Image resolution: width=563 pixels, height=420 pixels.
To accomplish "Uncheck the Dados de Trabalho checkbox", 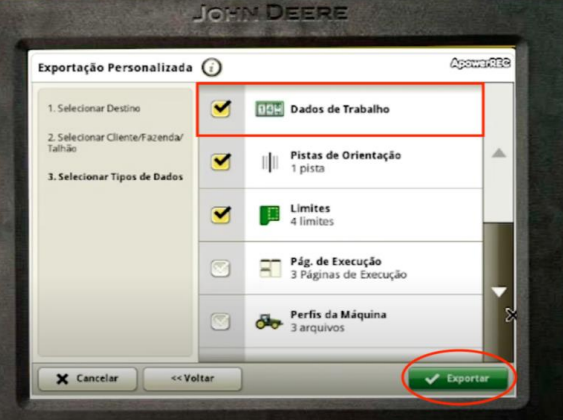I will [x=221, y=108].
